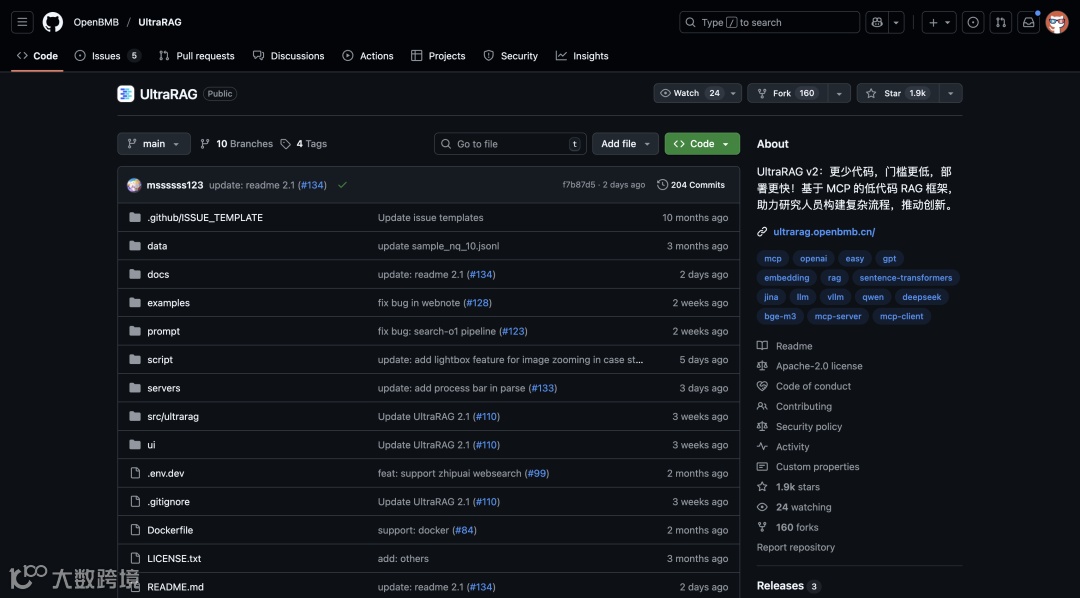Open the ultrarag.openbmb.cn website link
This screenshot has height=598, width=1080.
[x=824, y=231]
